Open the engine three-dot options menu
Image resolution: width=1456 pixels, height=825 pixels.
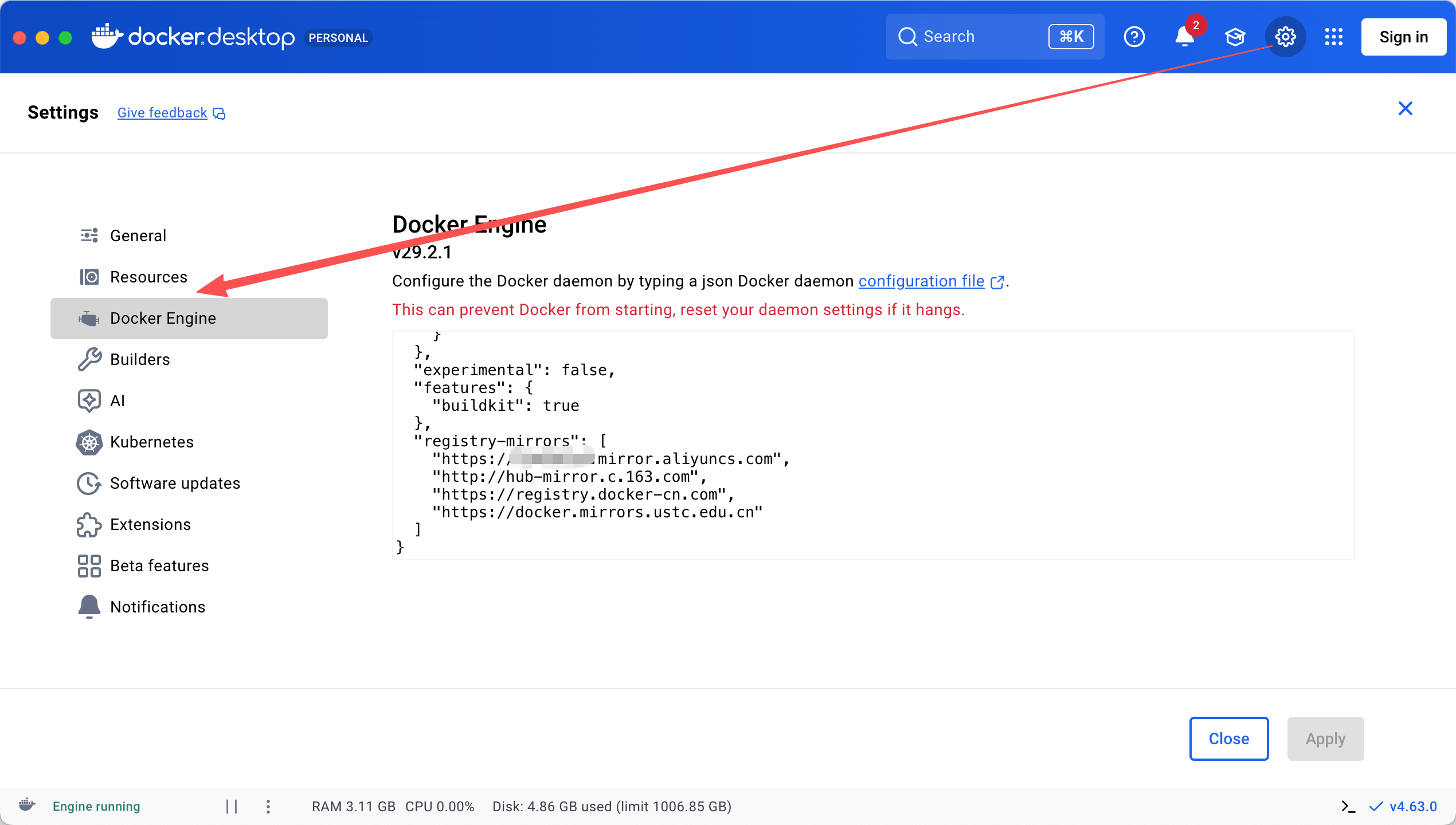(x=268, y=807)
